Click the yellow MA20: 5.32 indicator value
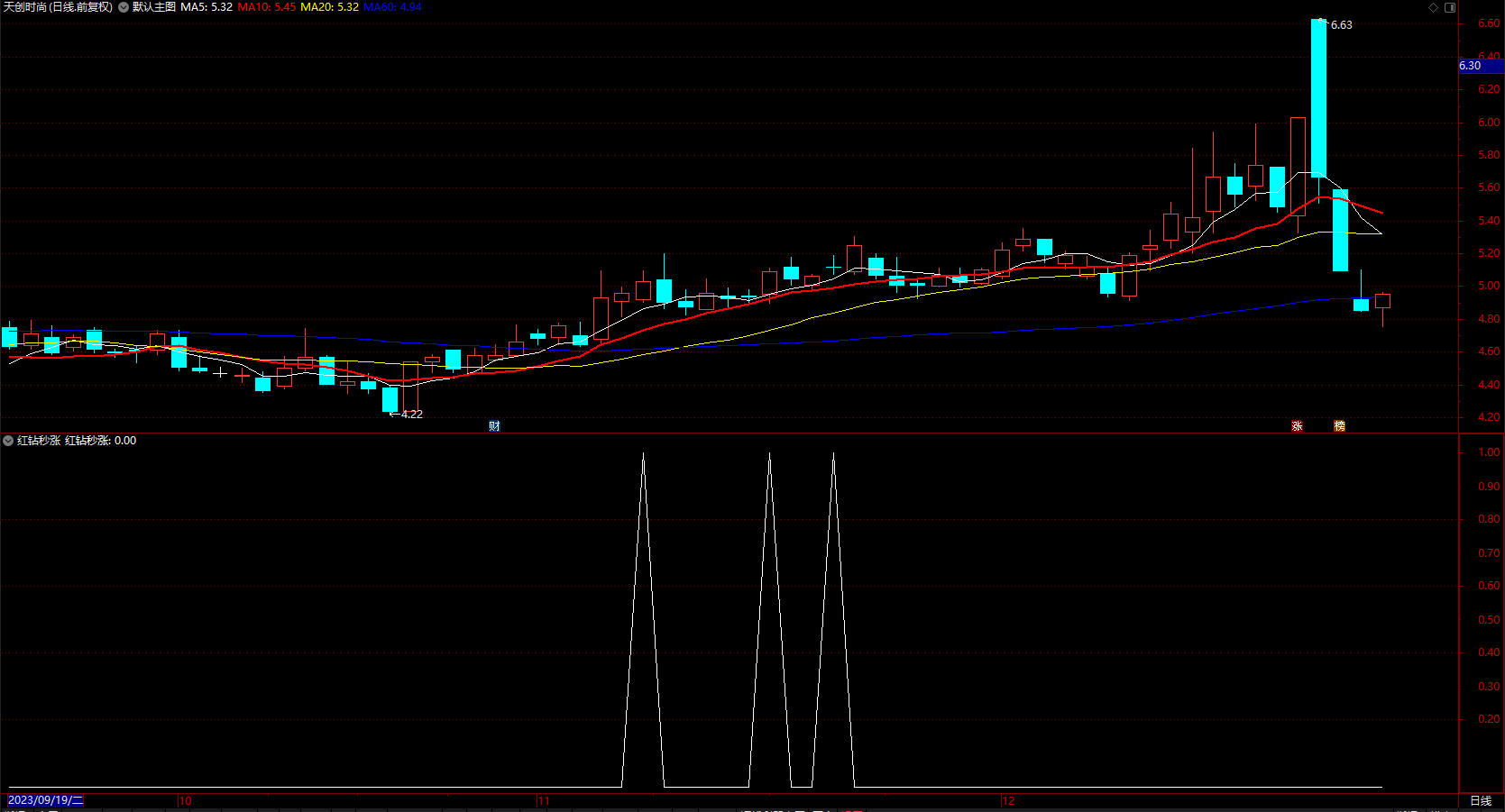This screenshot has width=1505, height=812. coord(329,7)
